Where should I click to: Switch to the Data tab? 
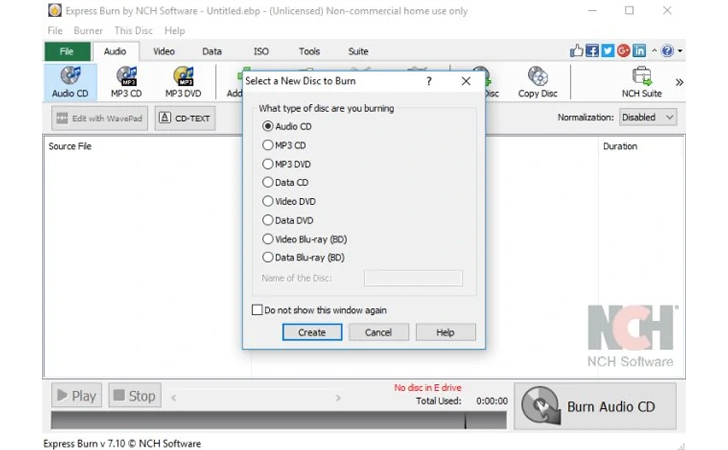point(212,52)
